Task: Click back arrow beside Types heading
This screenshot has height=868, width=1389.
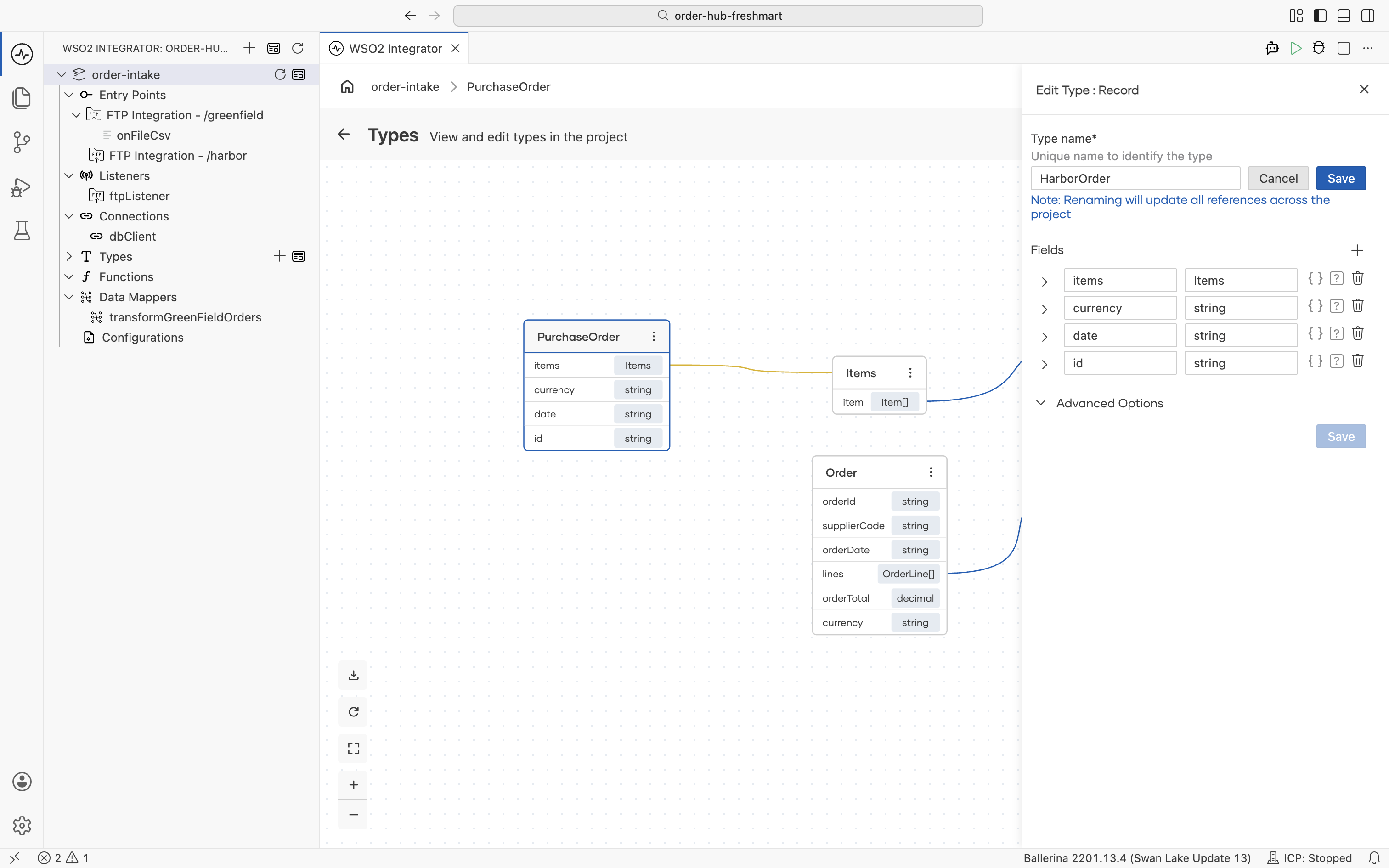Action: pos(344,134)
